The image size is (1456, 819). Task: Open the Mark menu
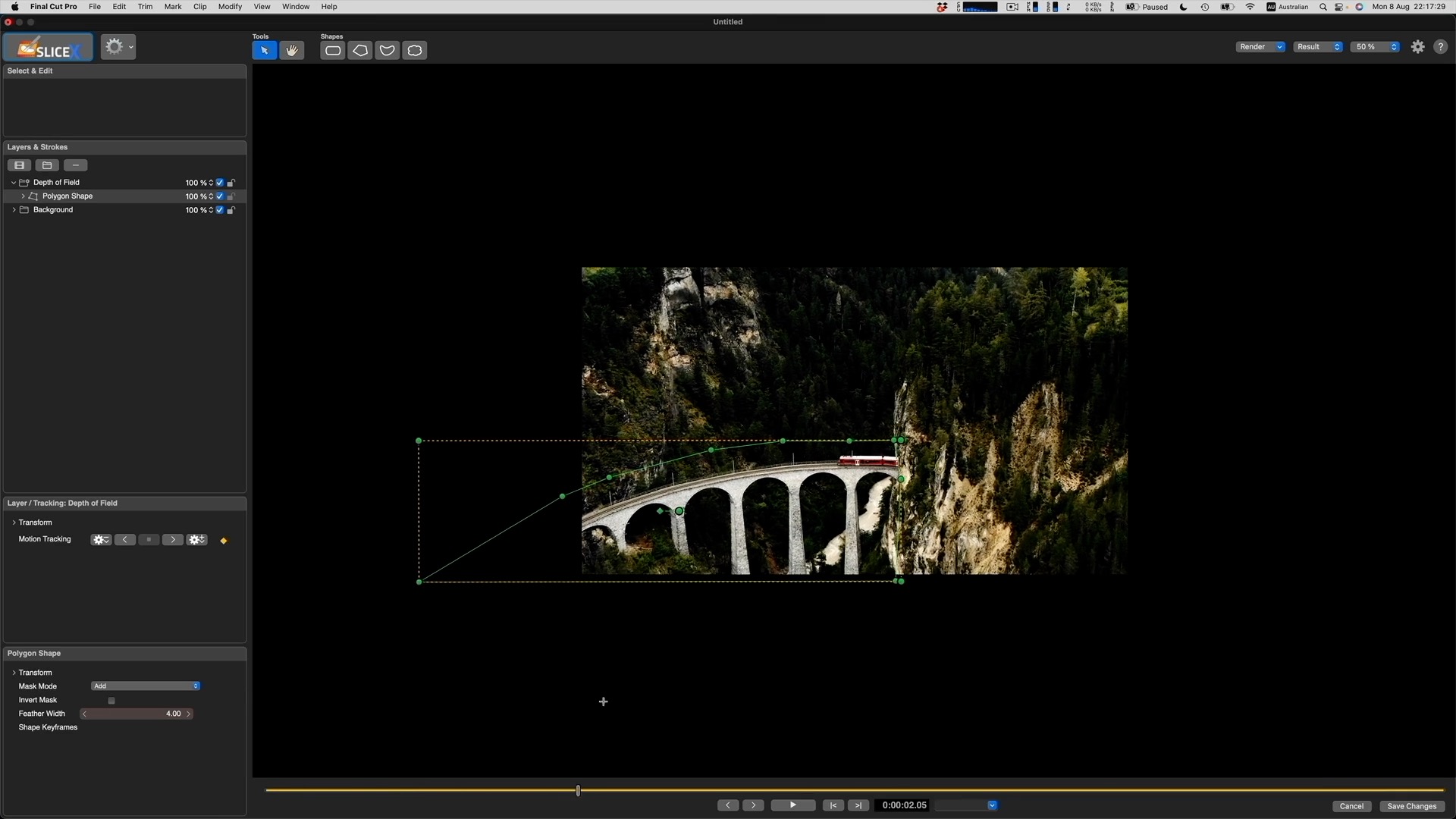click(173, 7)
